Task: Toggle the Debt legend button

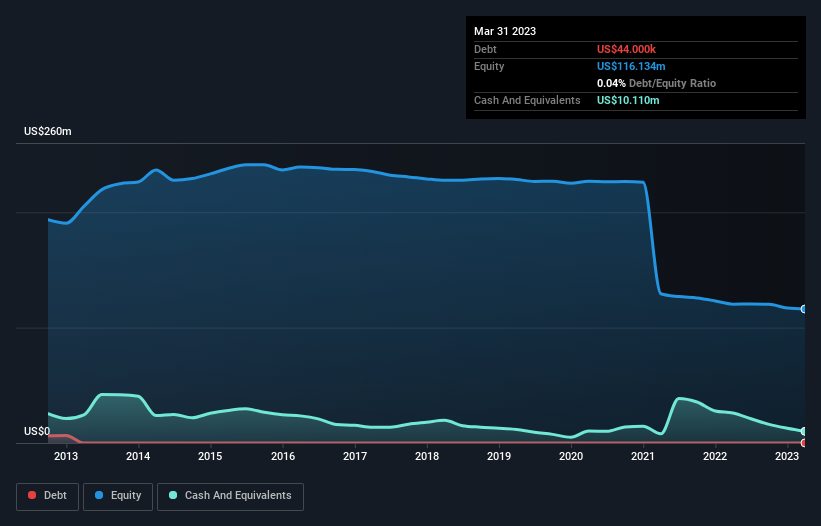Action: (48, 496)
